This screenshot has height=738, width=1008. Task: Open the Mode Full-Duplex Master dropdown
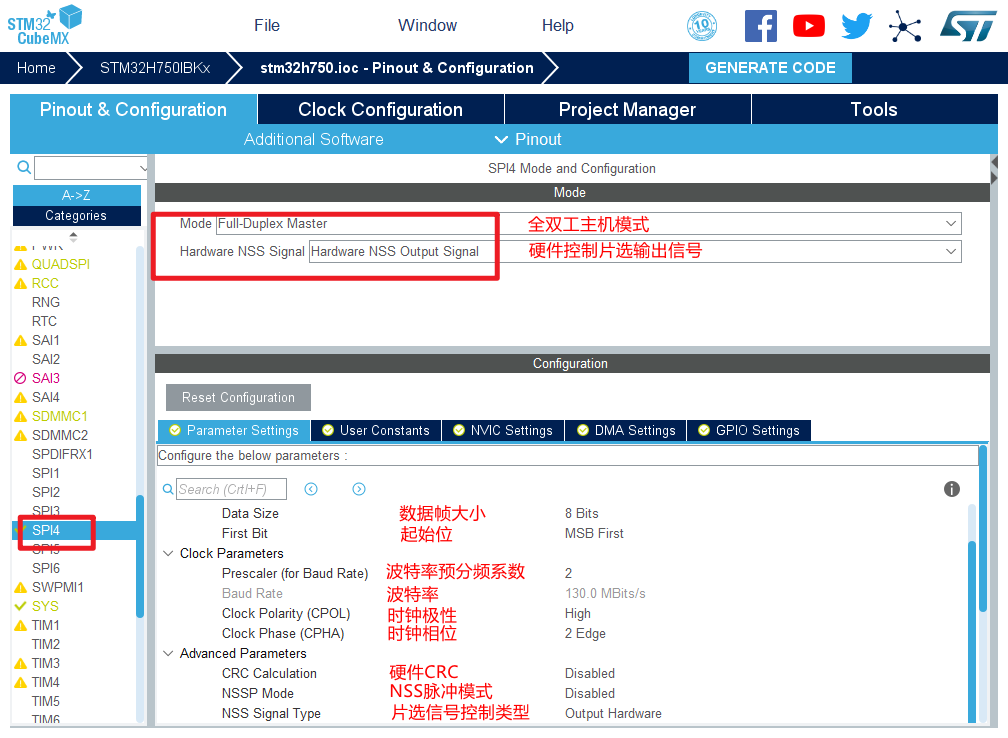(950, 224)
